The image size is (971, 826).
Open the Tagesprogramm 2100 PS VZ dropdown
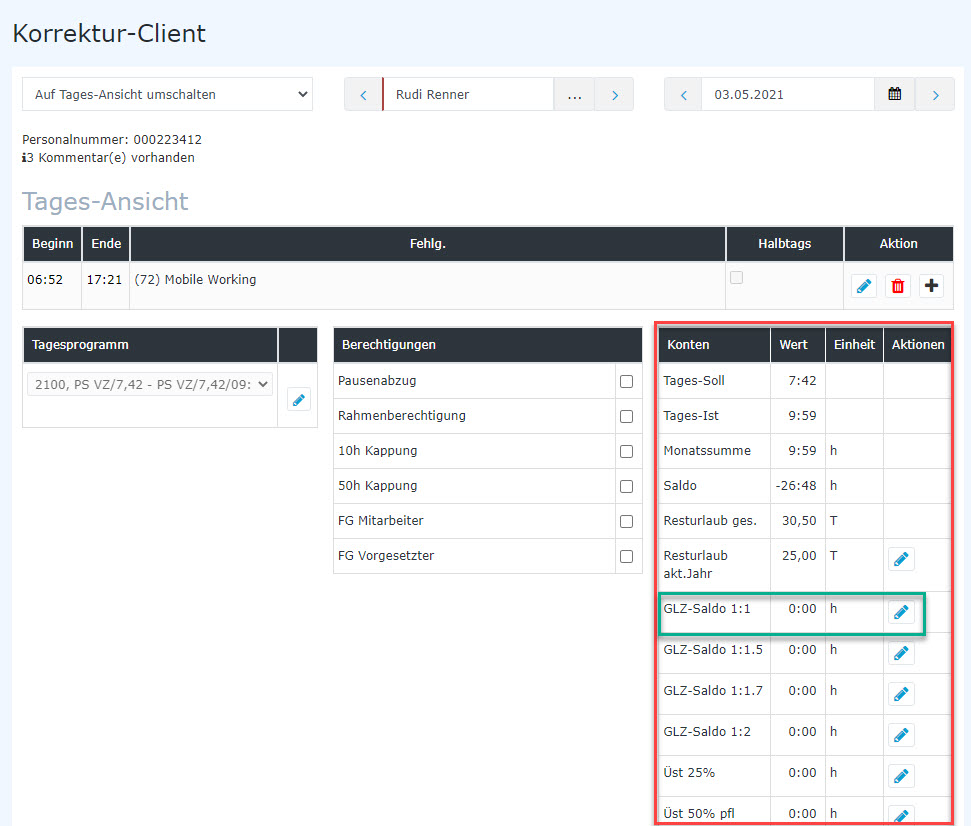[150, 385]
